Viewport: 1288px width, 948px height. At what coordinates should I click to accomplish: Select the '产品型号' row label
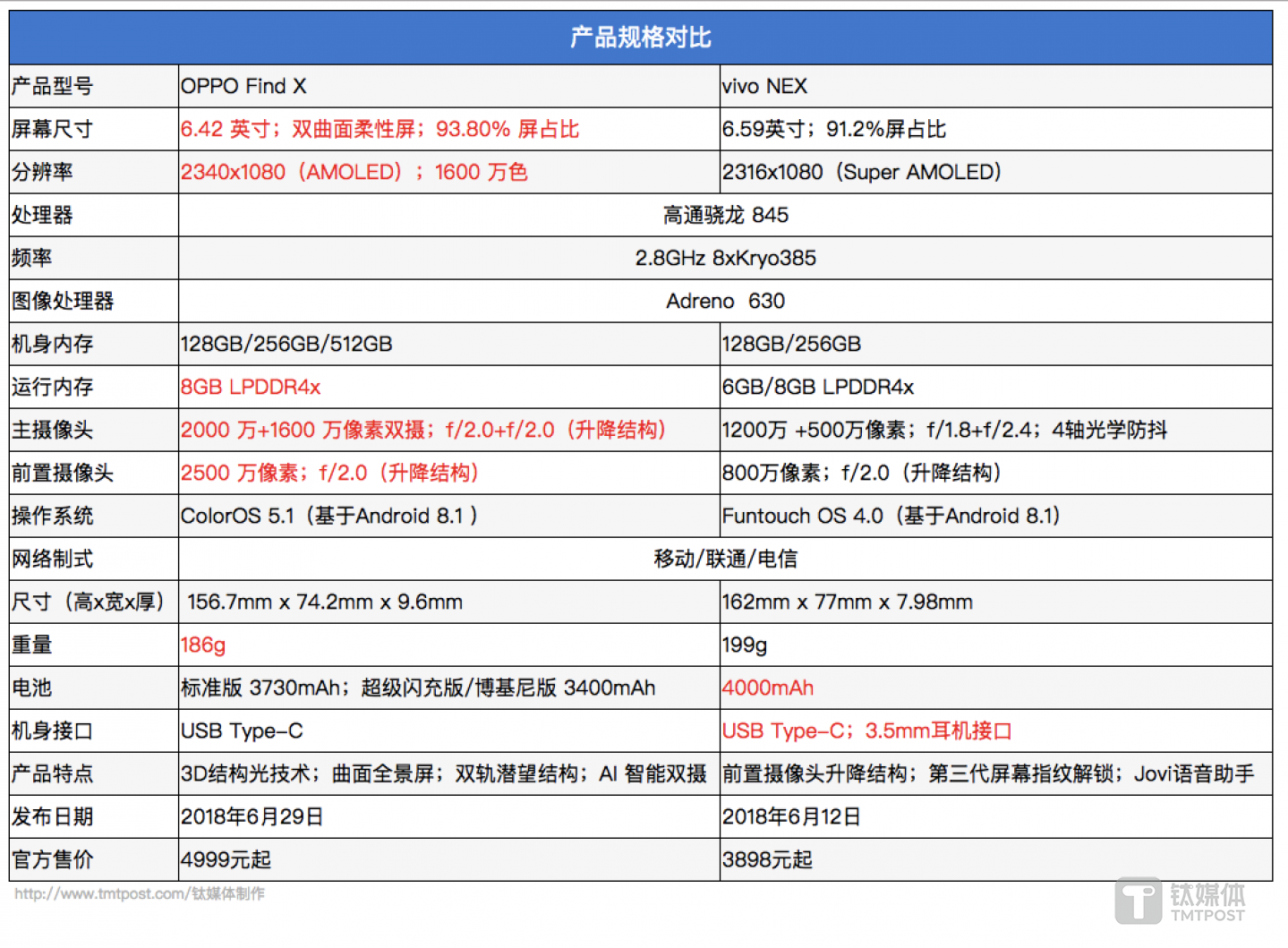pyautogui.click(x=52, y=86)
